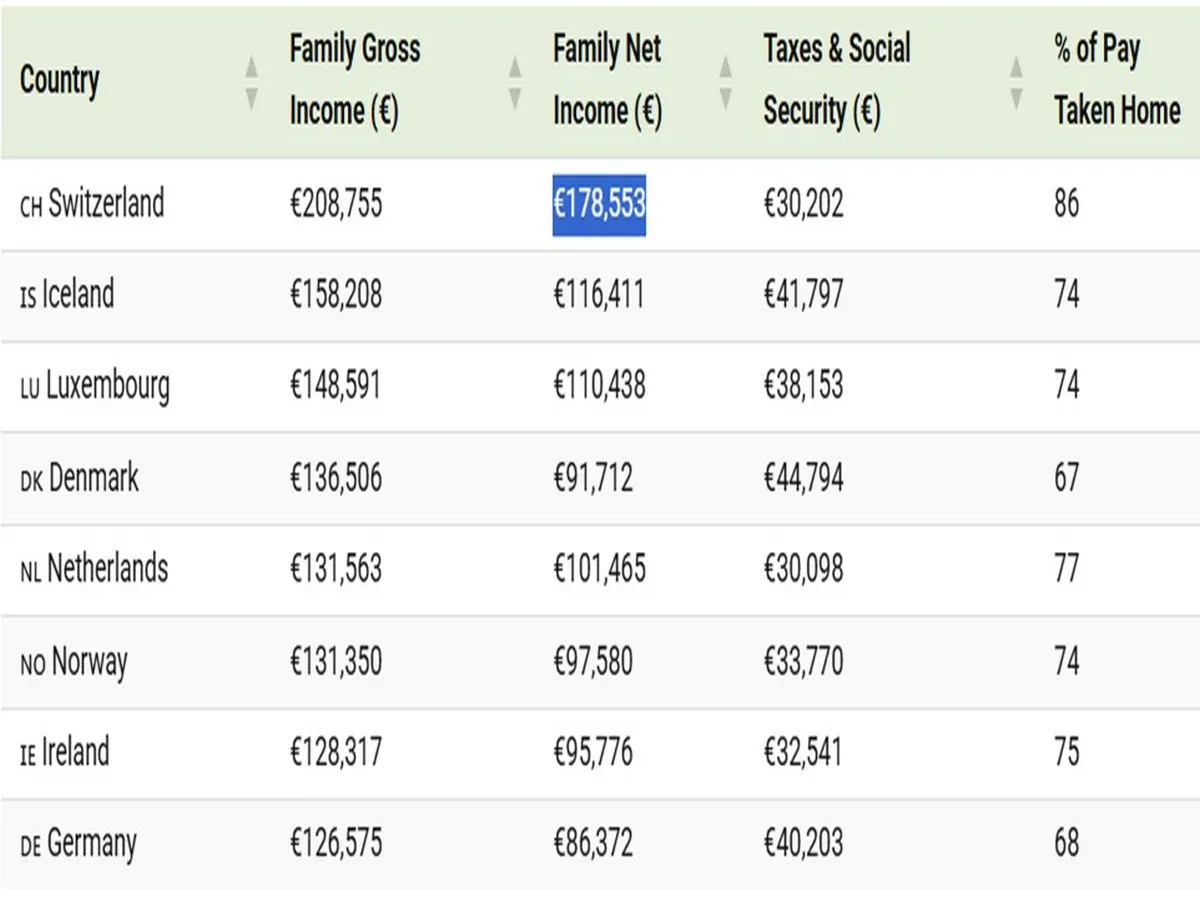Click the Netherlands row label
The image size is (1200, 900).
(107, 569)
